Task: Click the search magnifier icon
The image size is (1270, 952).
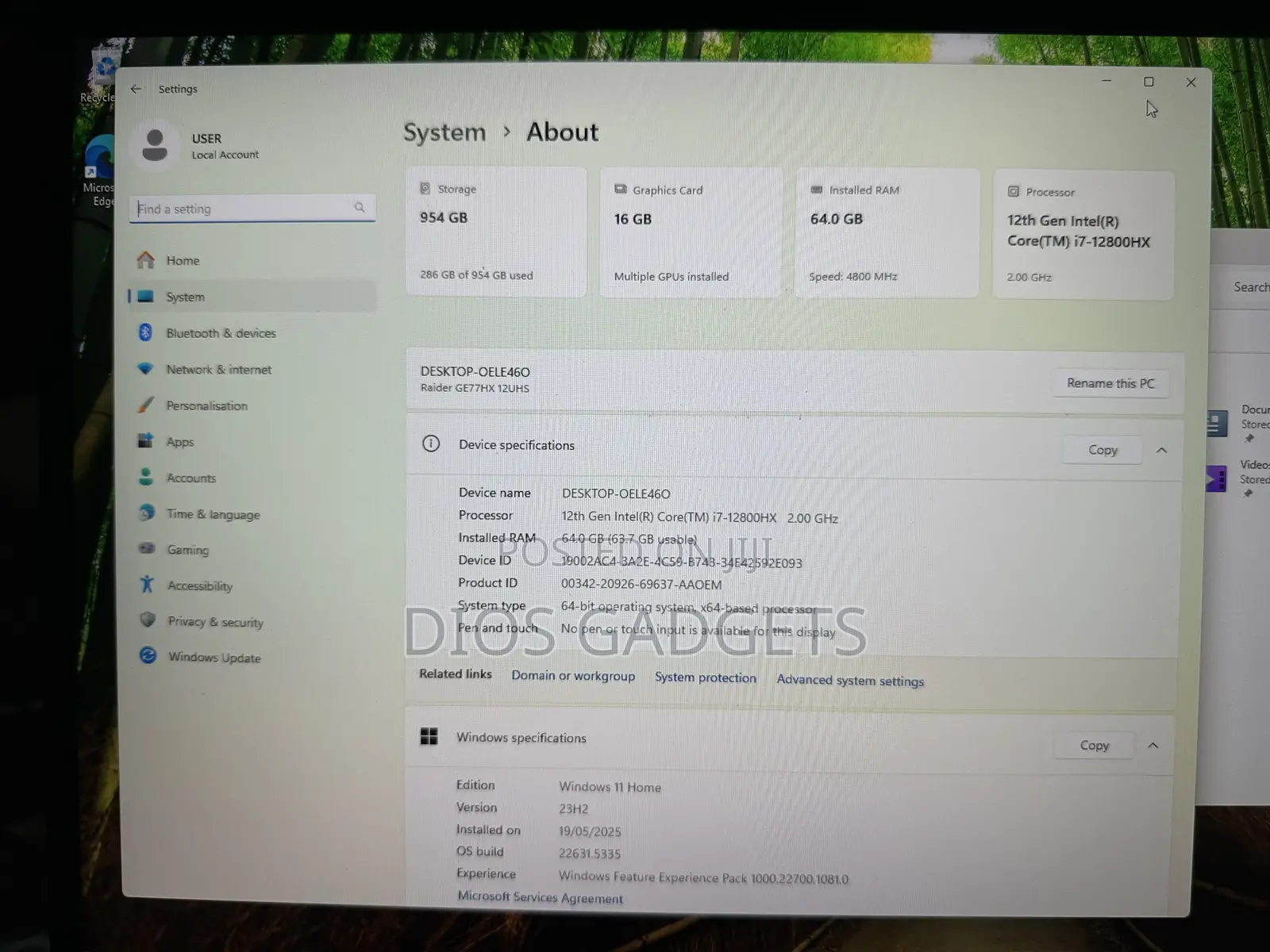Action: (360, 207)
